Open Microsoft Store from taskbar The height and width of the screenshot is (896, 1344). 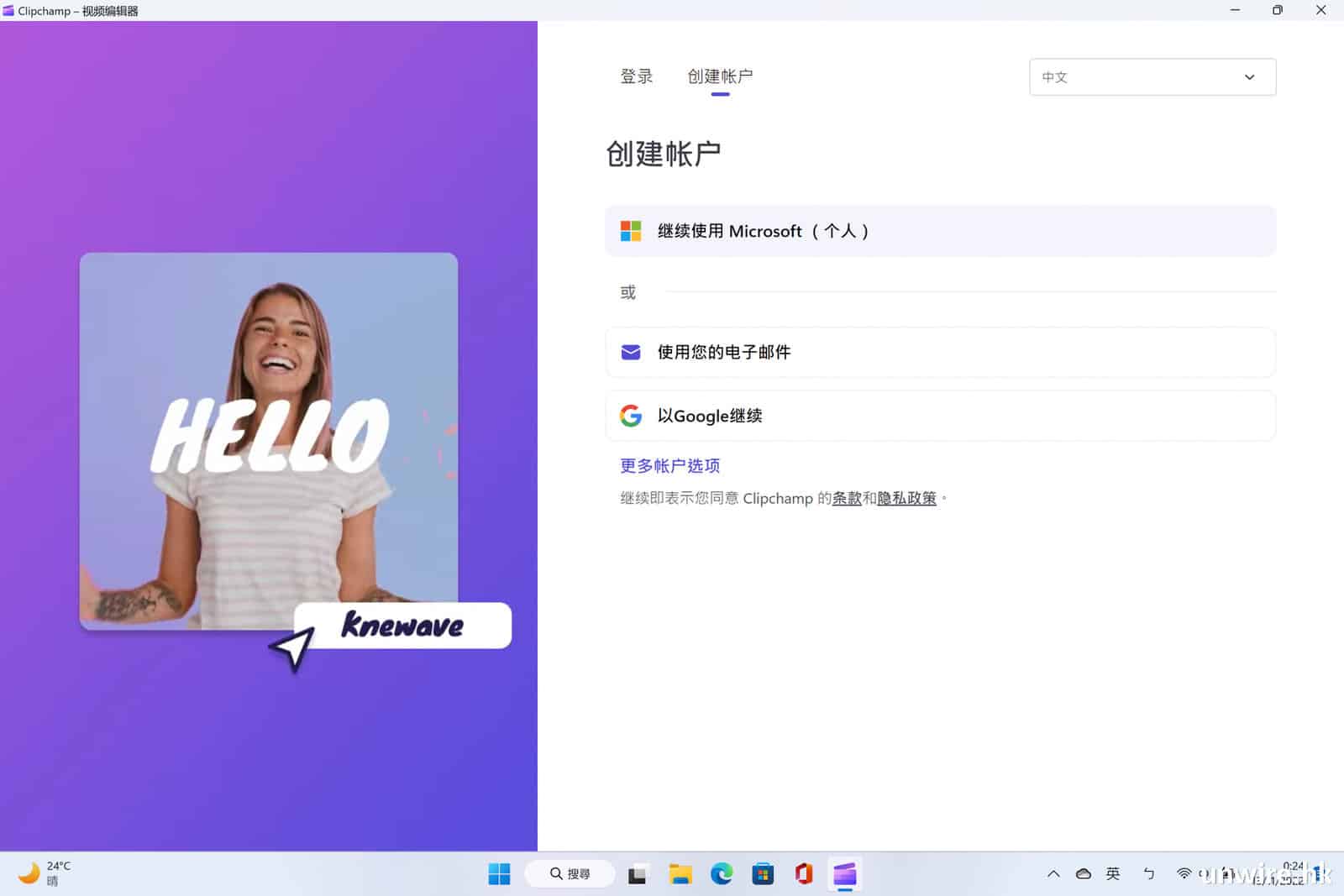pos(762,874)
